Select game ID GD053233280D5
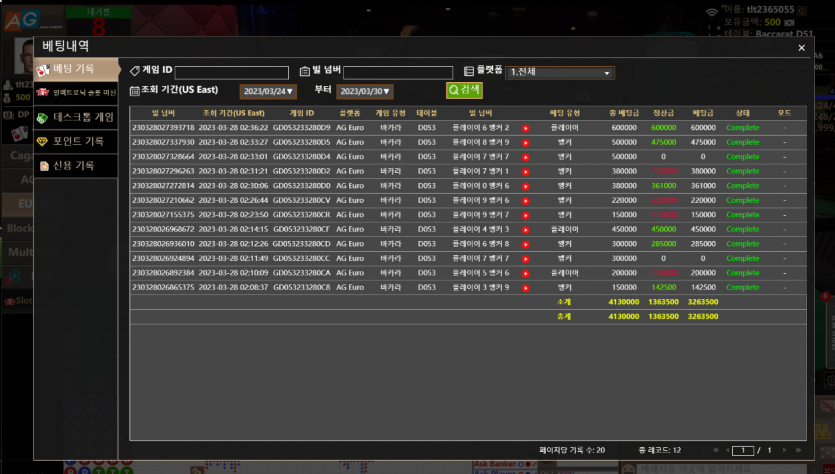 click(301, 142)
